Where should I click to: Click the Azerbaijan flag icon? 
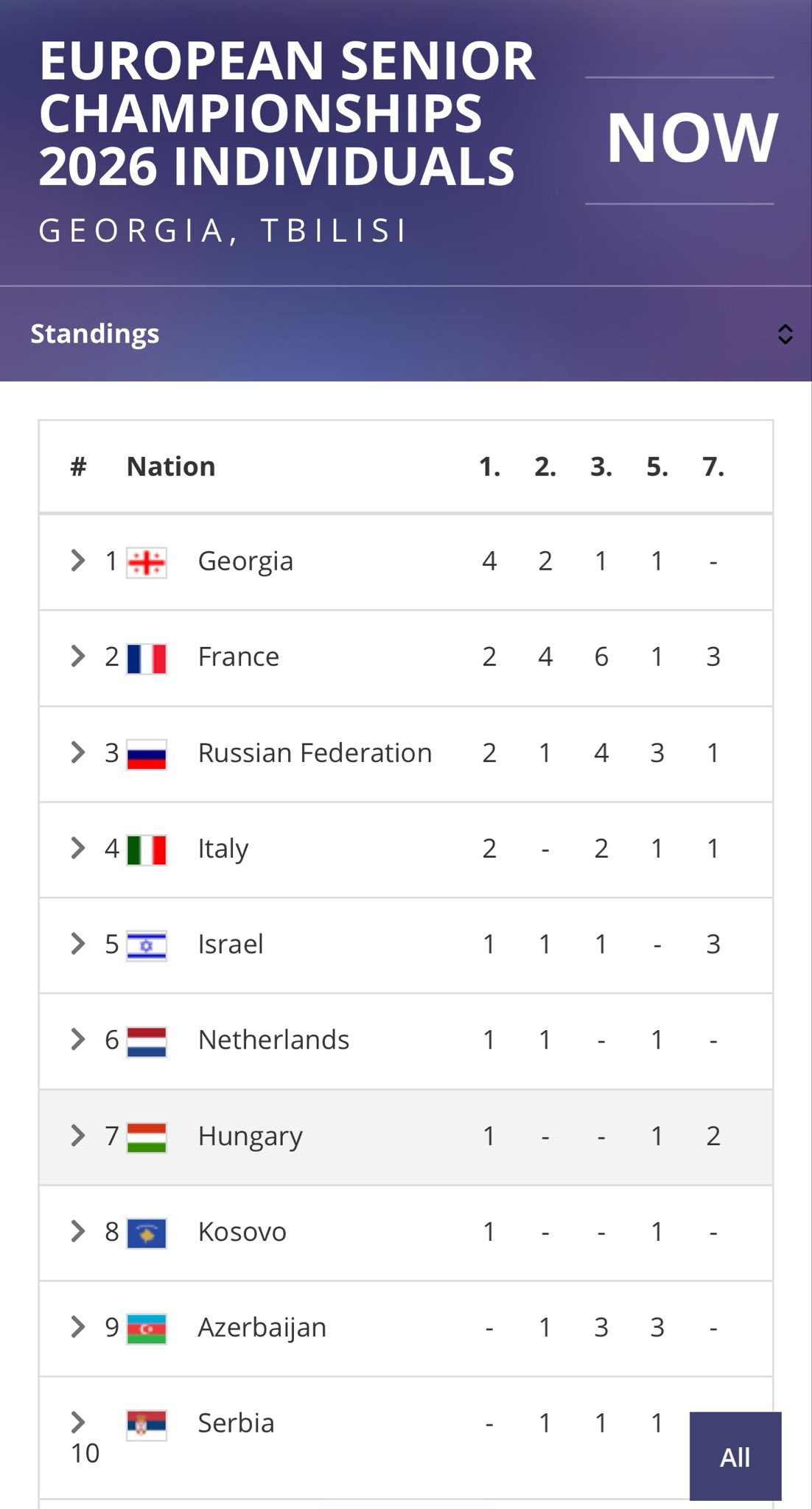(147, 1329)
